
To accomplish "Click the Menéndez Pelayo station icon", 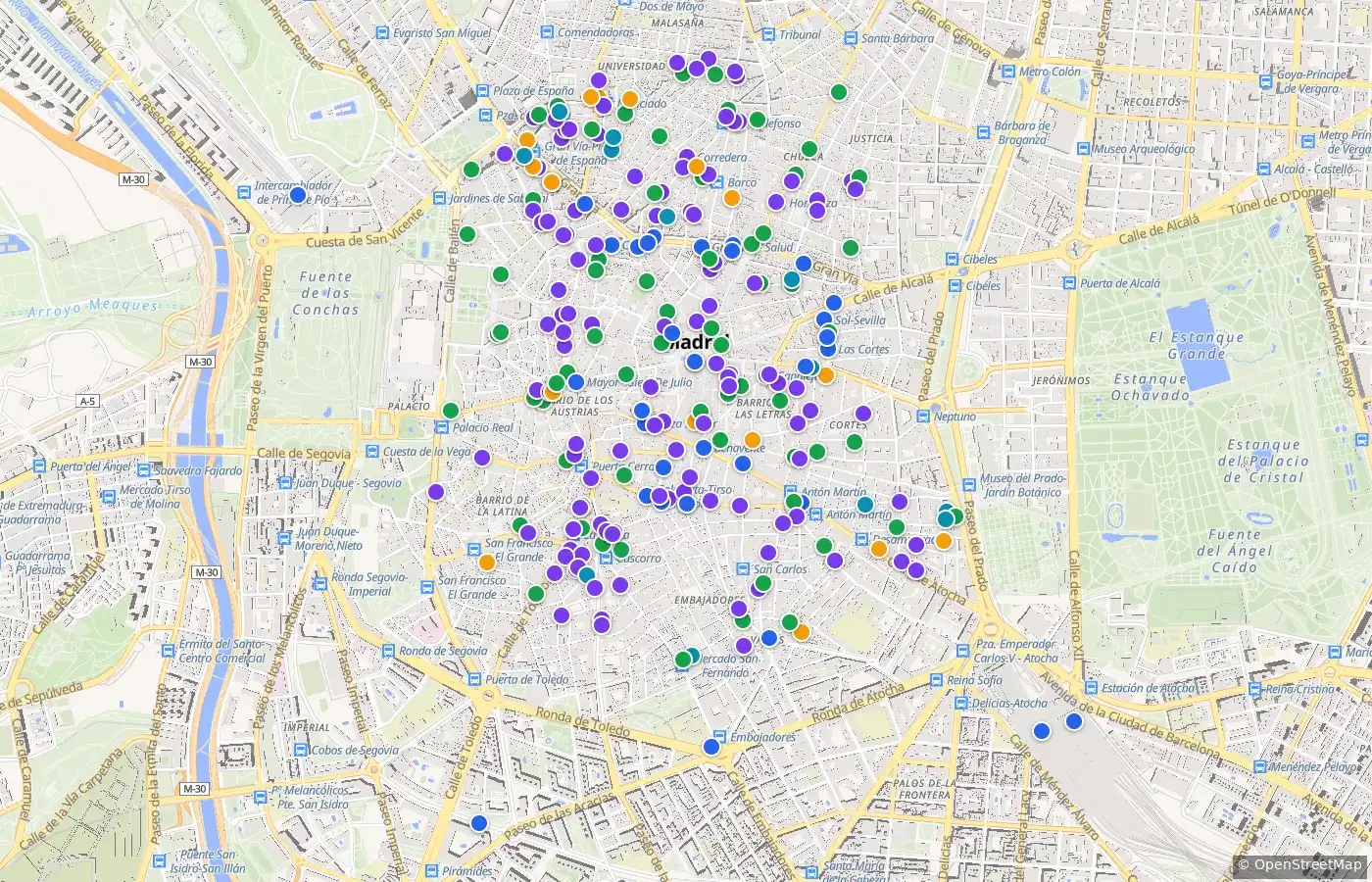I will (x=1259, y=767).
